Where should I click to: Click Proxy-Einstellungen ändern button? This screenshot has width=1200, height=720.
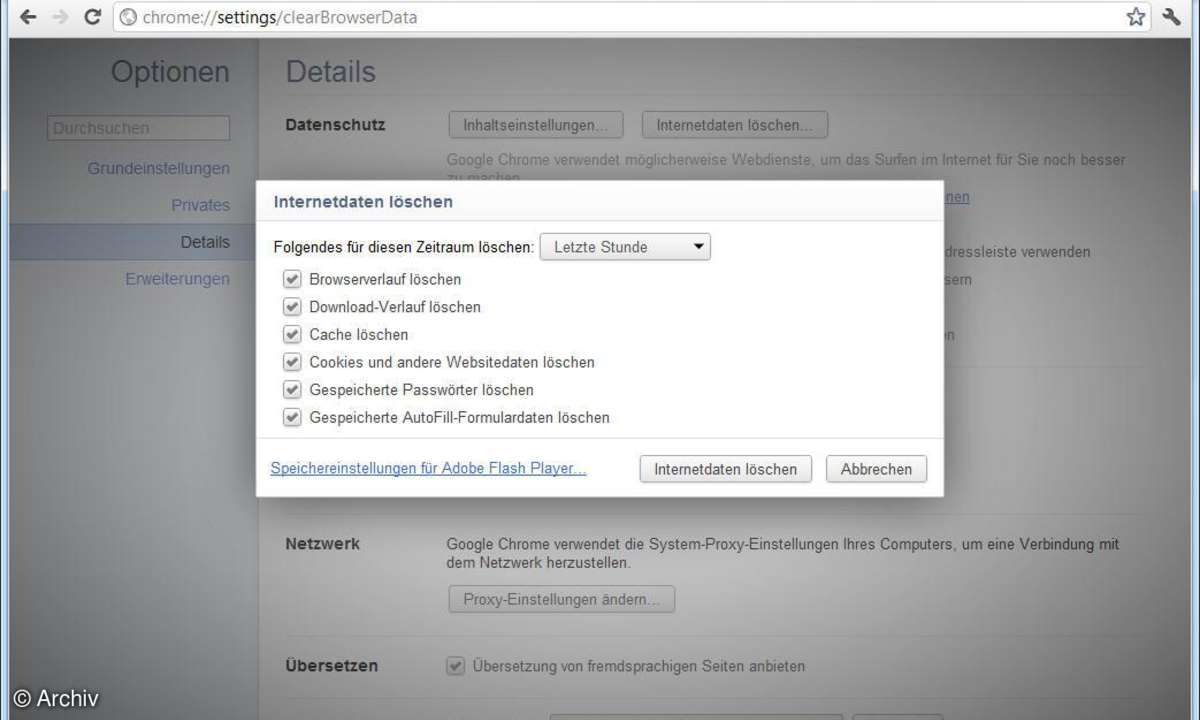point(562,599)
